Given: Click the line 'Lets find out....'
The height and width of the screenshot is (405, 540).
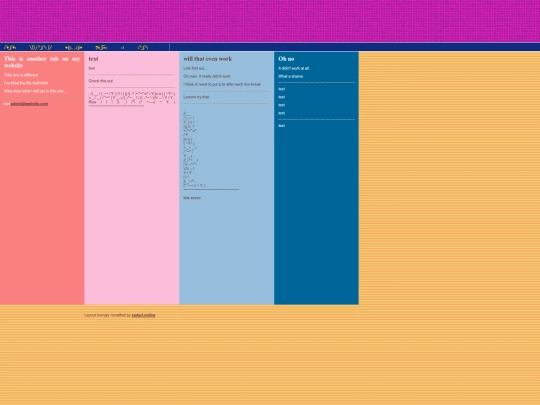Looking at the screenshot, I should 195,68.
